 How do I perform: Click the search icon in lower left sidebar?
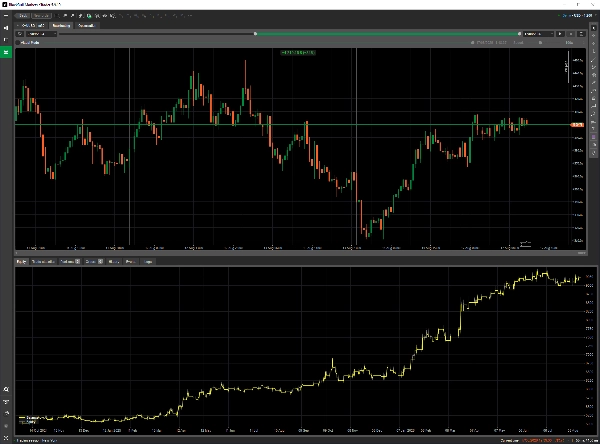[x=6, y=389]
